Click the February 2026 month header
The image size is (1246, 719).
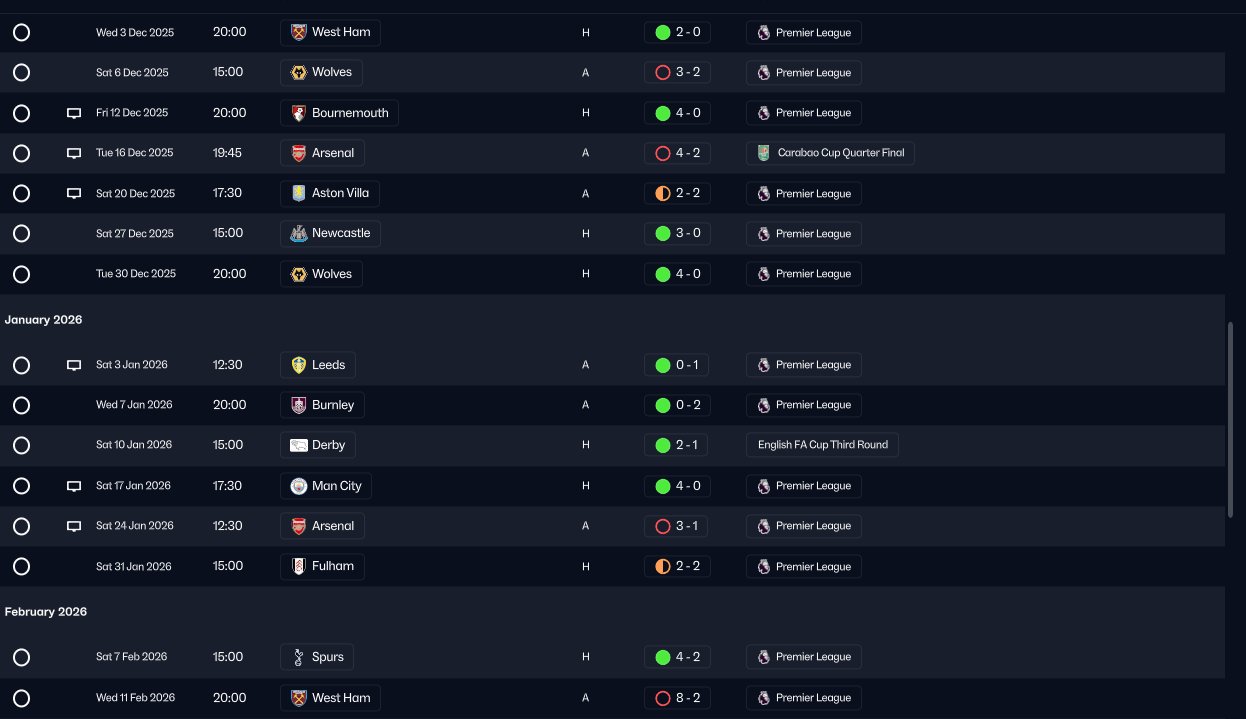coord(45,612)
